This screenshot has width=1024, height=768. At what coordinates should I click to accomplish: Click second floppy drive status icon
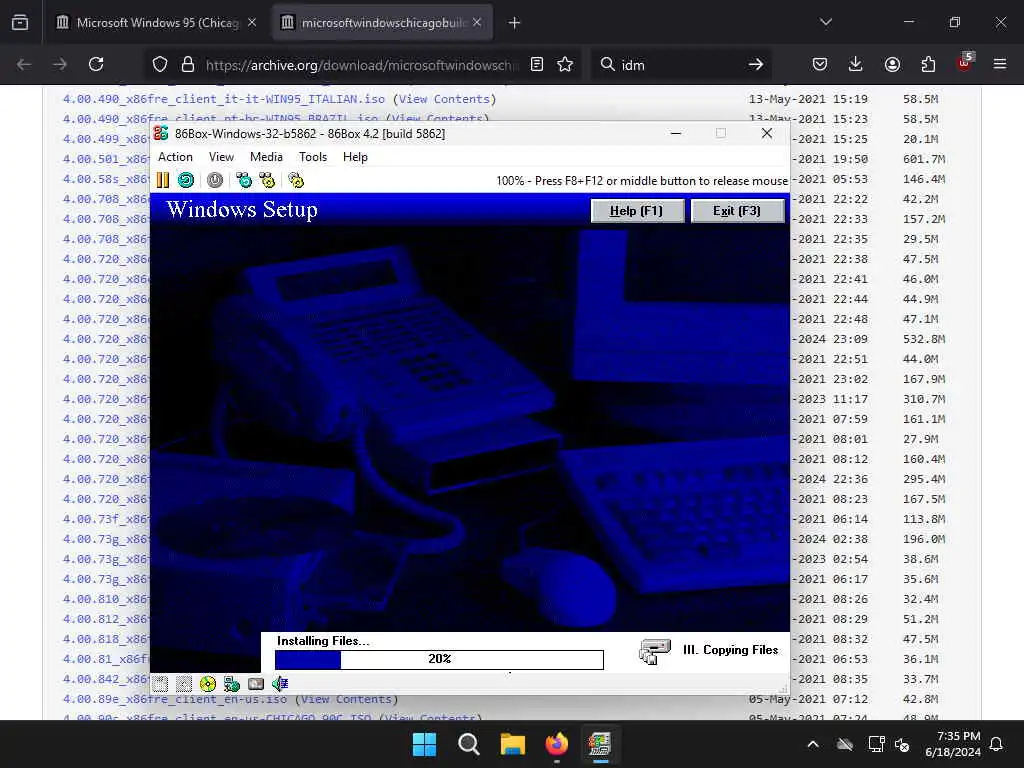click(184, 684)
